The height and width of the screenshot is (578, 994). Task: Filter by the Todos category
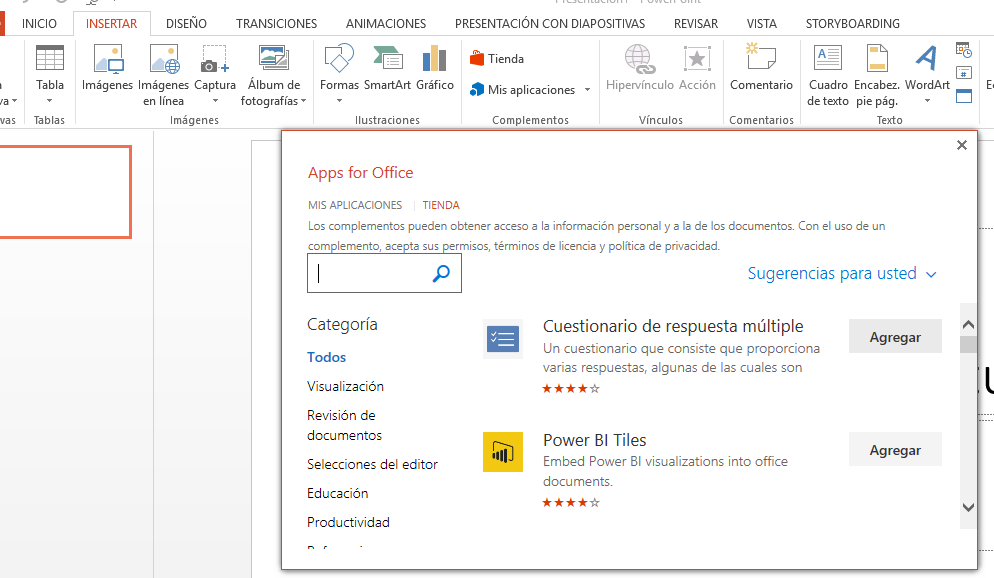[x=326, y=357]
